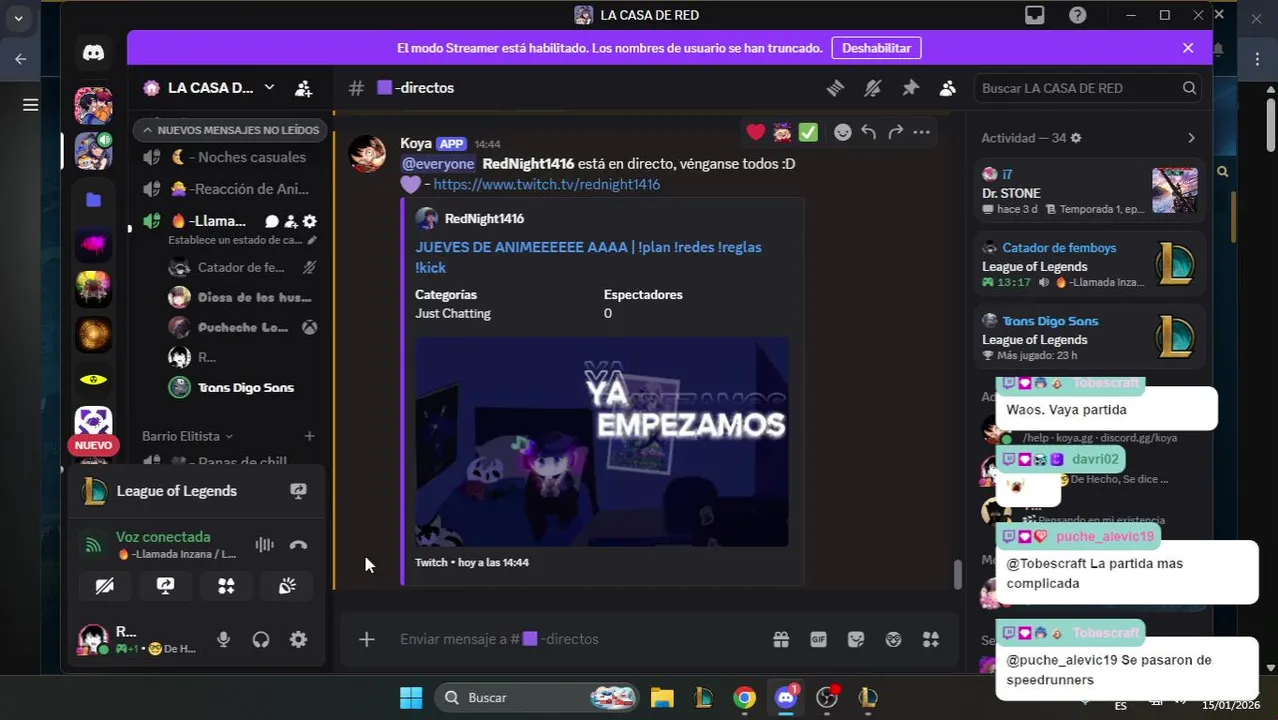The image size is (1278, 720).
Task: Click the search field Buscar LA CASA DE RED
Action: (1088, 88)
